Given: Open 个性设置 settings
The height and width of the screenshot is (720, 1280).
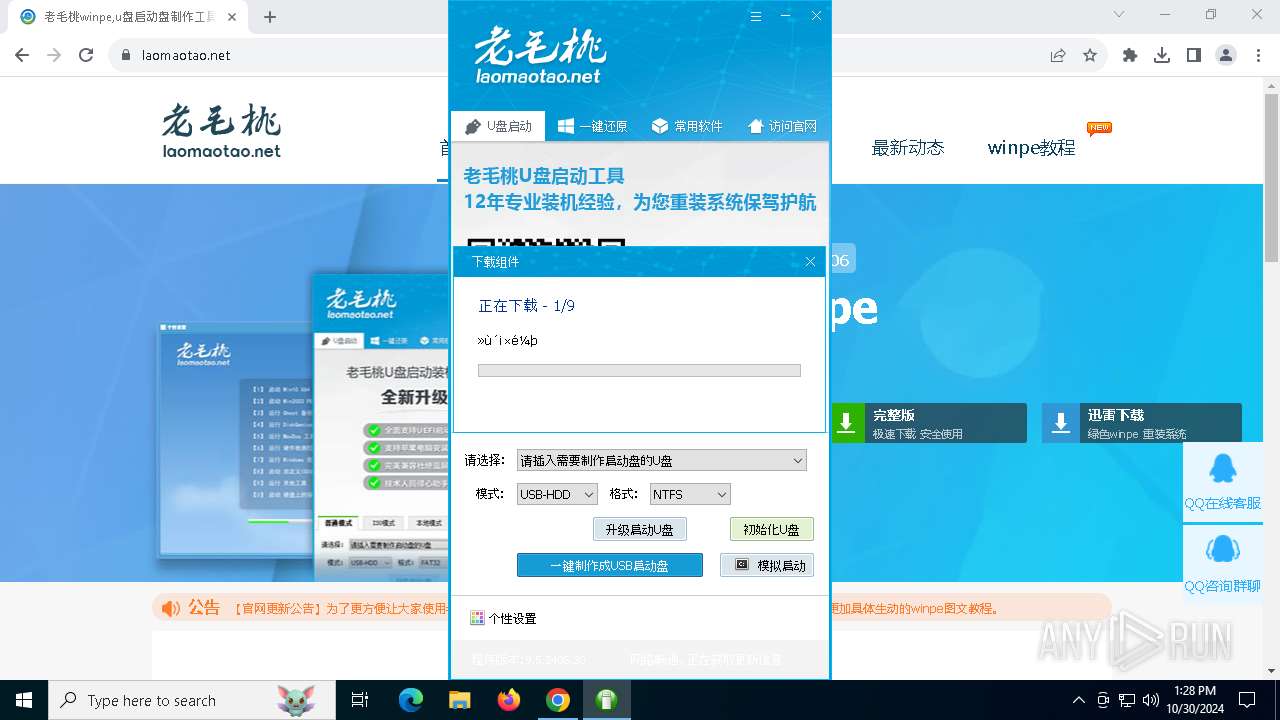Looking at the screenshot, I should click(503, 618).
